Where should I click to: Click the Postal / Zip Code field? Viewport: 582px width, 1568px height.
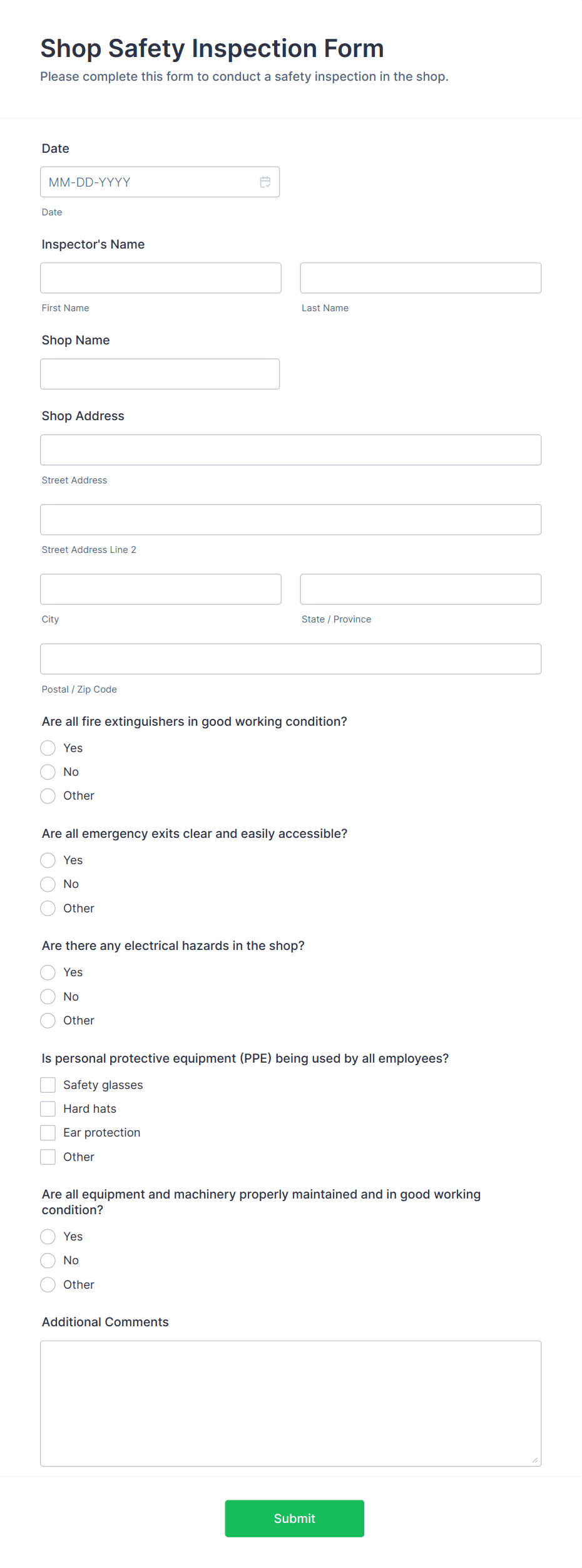pyautogui.click(x=290, y=658)
